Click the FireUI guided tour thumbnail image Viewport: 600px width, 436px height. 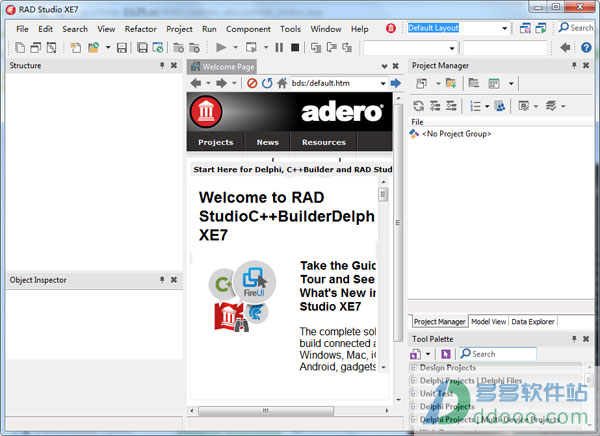241,296
